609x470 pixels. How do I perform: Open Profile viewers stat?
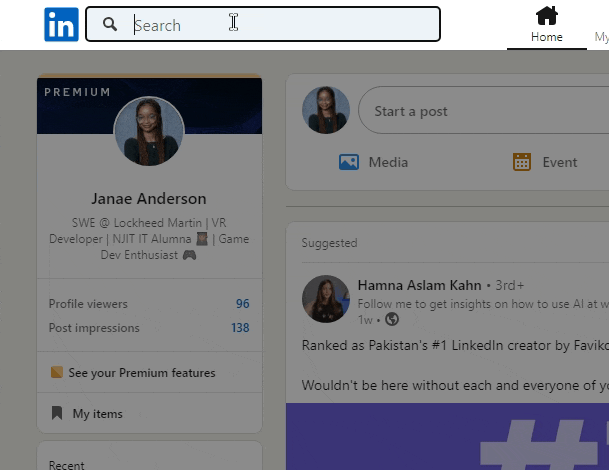click(149, 303)
